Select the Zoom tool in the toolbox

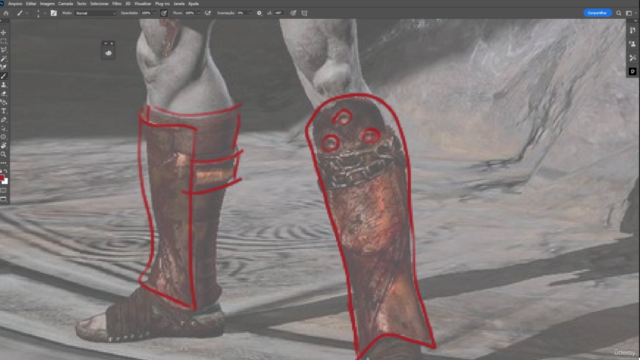pos(4,154)
